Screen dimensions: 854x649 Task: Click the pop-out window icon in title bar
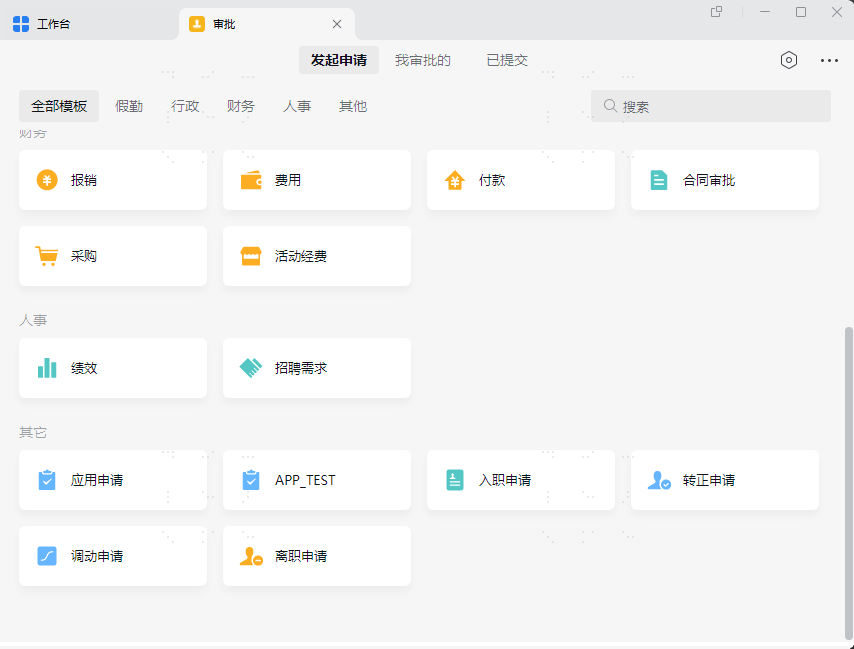717,11
